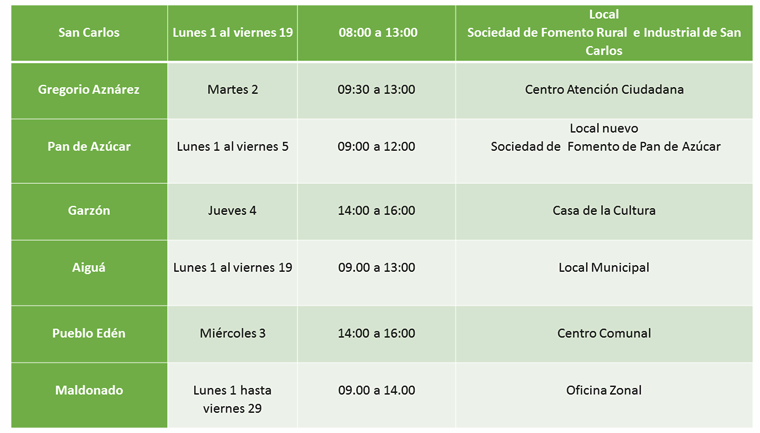Select the Oficina Zonal location cell
760x433 pixels.
(604, 391)
